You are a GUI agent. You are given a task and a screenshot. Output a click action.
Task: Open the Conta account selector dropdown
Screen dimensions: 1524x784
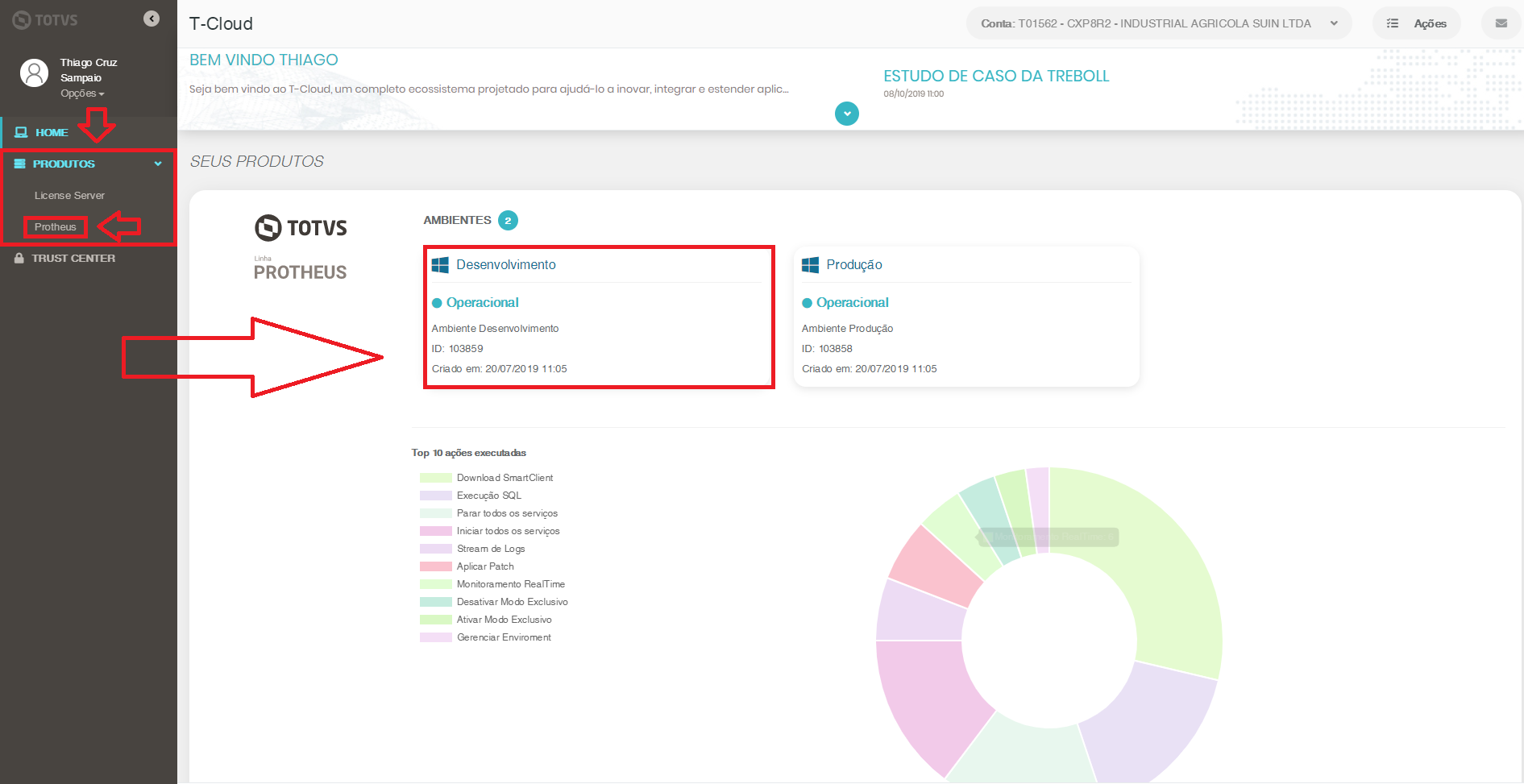pyautogui.click(x=1158, y=23)
